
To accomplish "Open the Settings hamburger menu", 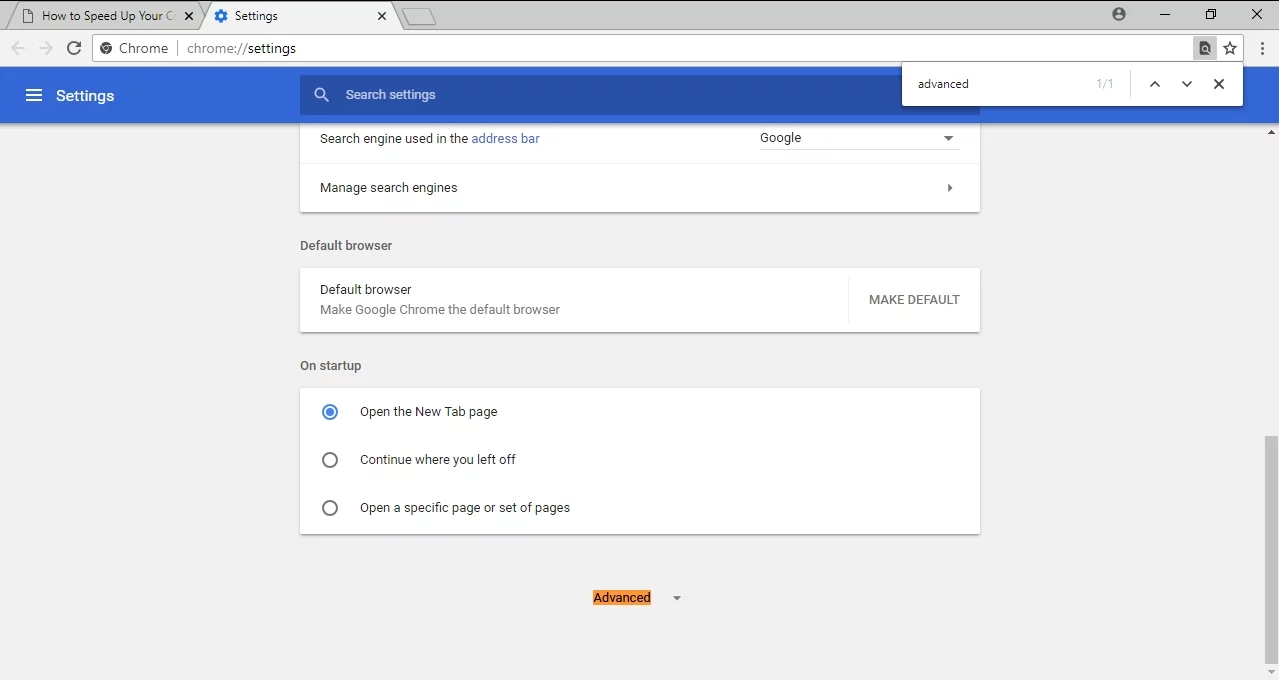I will pyautogui.click(x=34, y=95).
